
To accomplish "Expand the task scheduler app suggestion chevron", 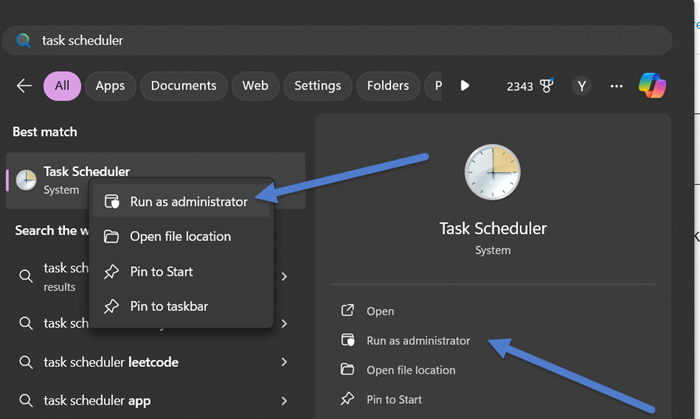I will (x=284, y=401).
